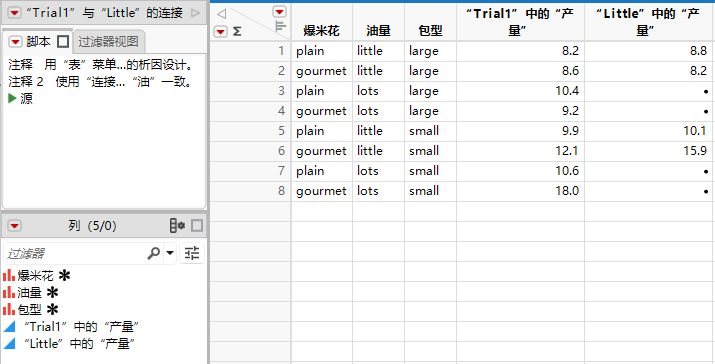715x364 pixels.
Task: Select the 油量 column in column list
Action: 30,292
